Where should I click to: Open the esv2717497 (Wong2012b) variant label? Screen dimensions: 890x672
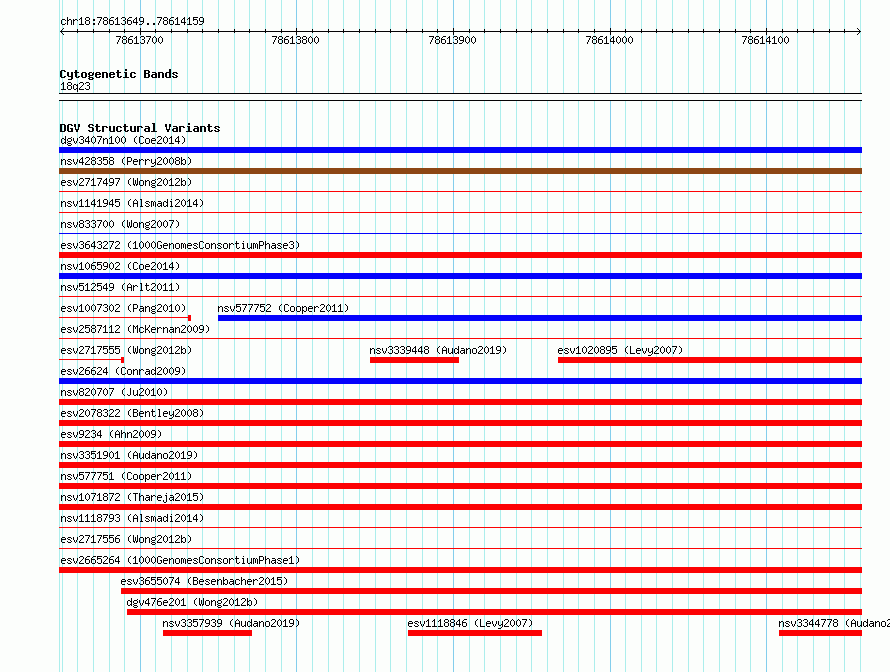(126, 182)
